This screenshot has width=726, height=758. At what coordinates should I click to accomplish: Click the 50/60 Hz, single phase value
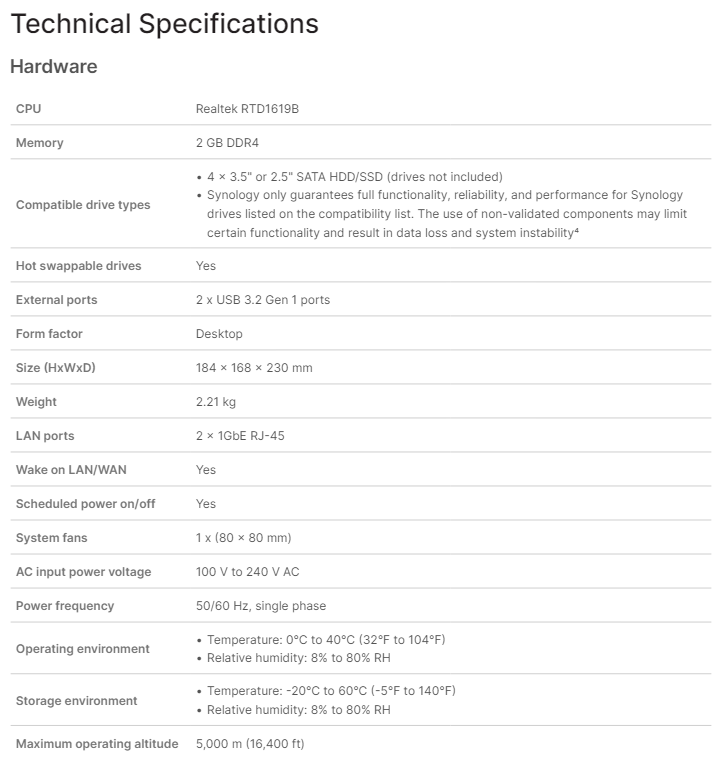click(260, 606)
